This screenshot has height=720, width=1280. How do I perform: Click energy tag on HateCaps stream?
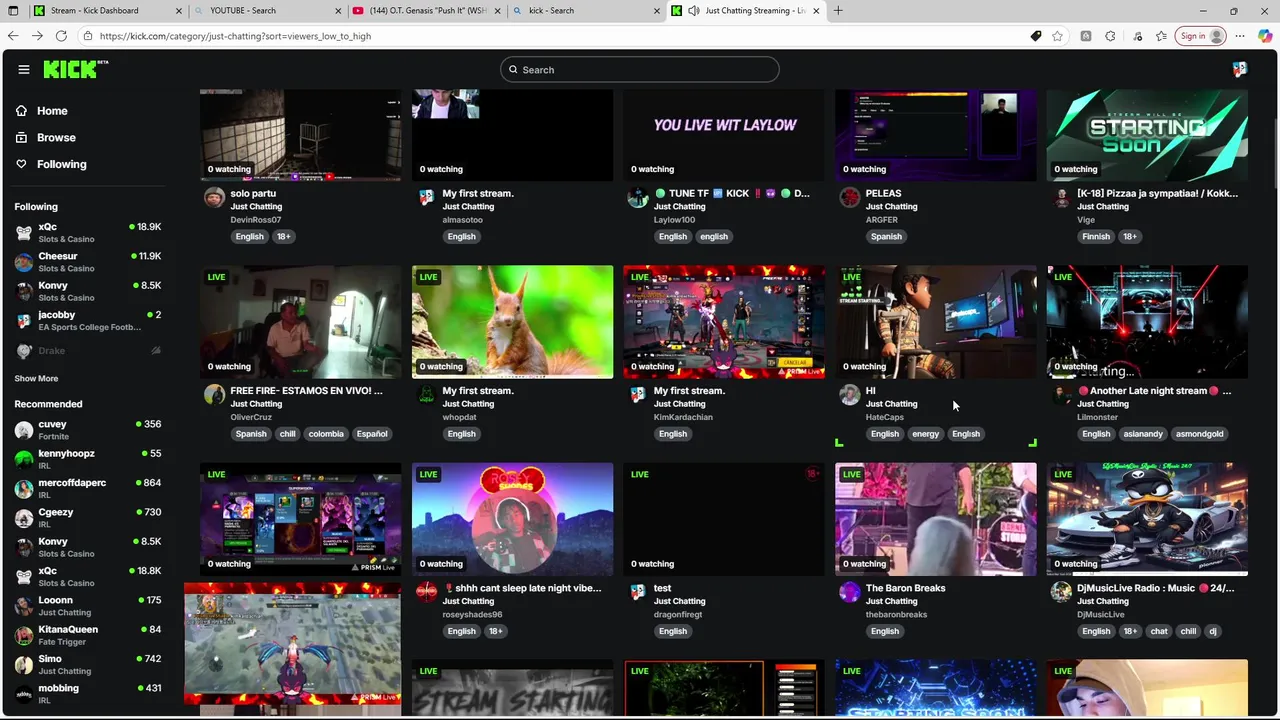(925, 434)
